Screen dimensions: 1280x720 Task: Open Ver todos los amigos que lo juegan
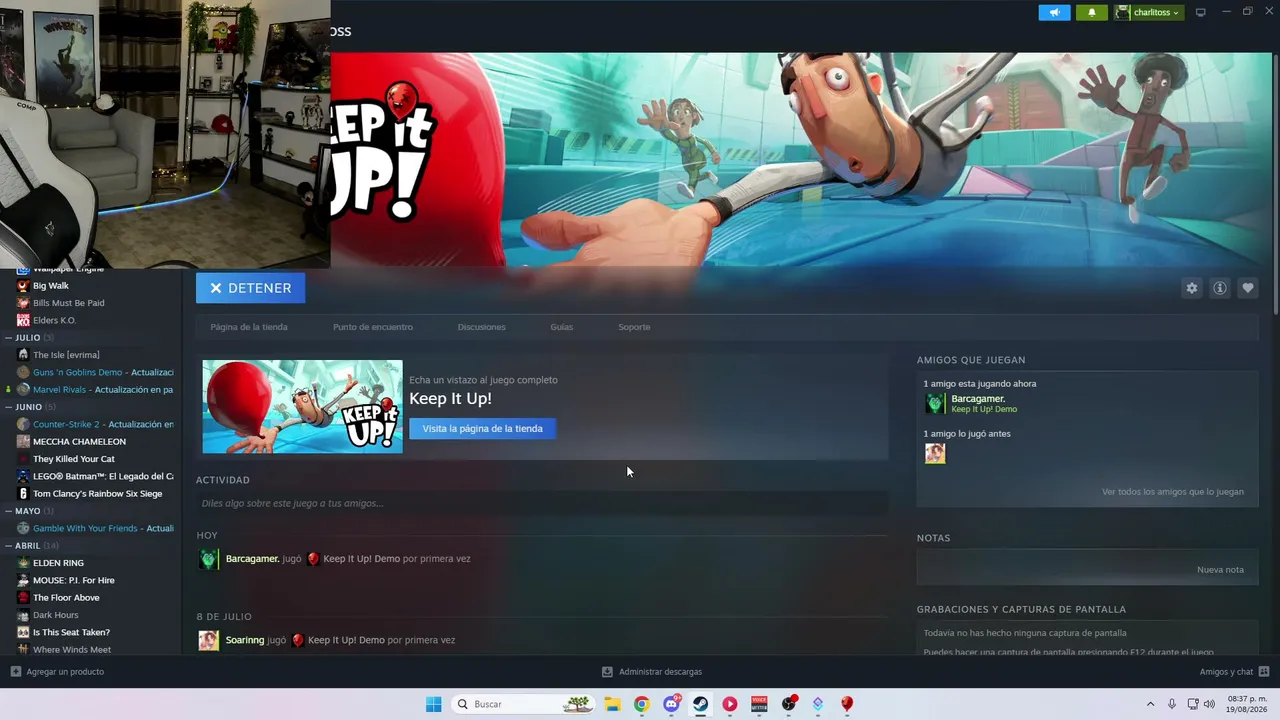click(1173, 492)
